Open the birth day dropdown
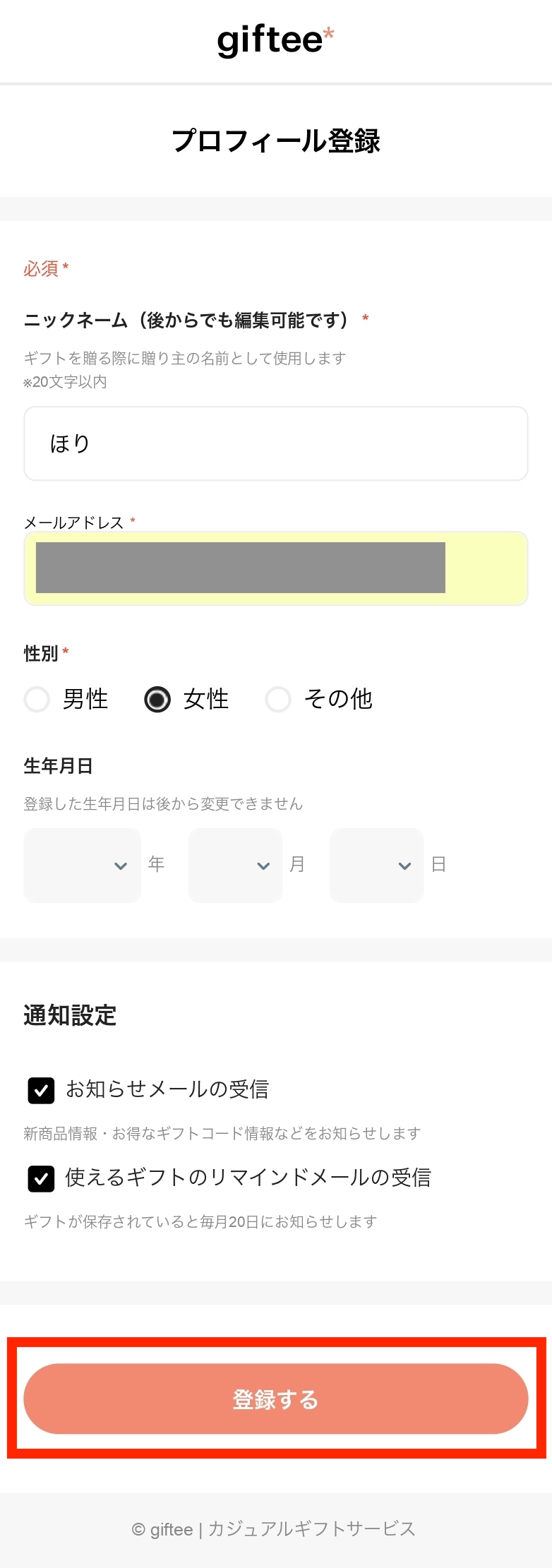 tap(376, 865)
